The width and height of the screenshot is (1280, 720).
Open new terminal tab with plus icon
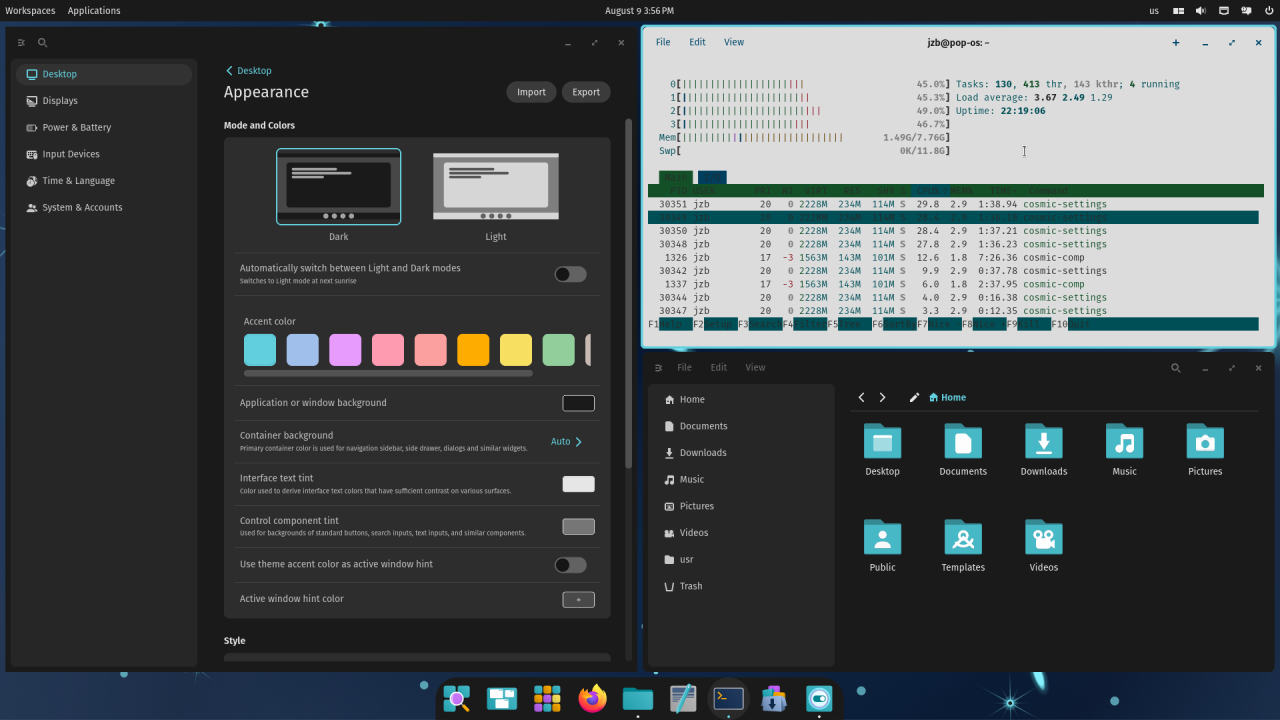coord(1176,43)
